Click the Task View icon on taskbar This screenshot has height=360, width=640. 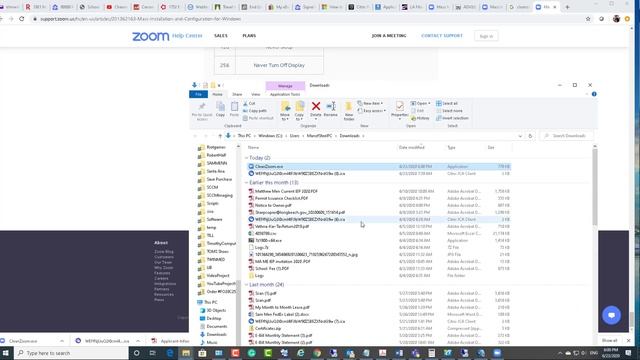pyautogui.click(x=153, y=353)
